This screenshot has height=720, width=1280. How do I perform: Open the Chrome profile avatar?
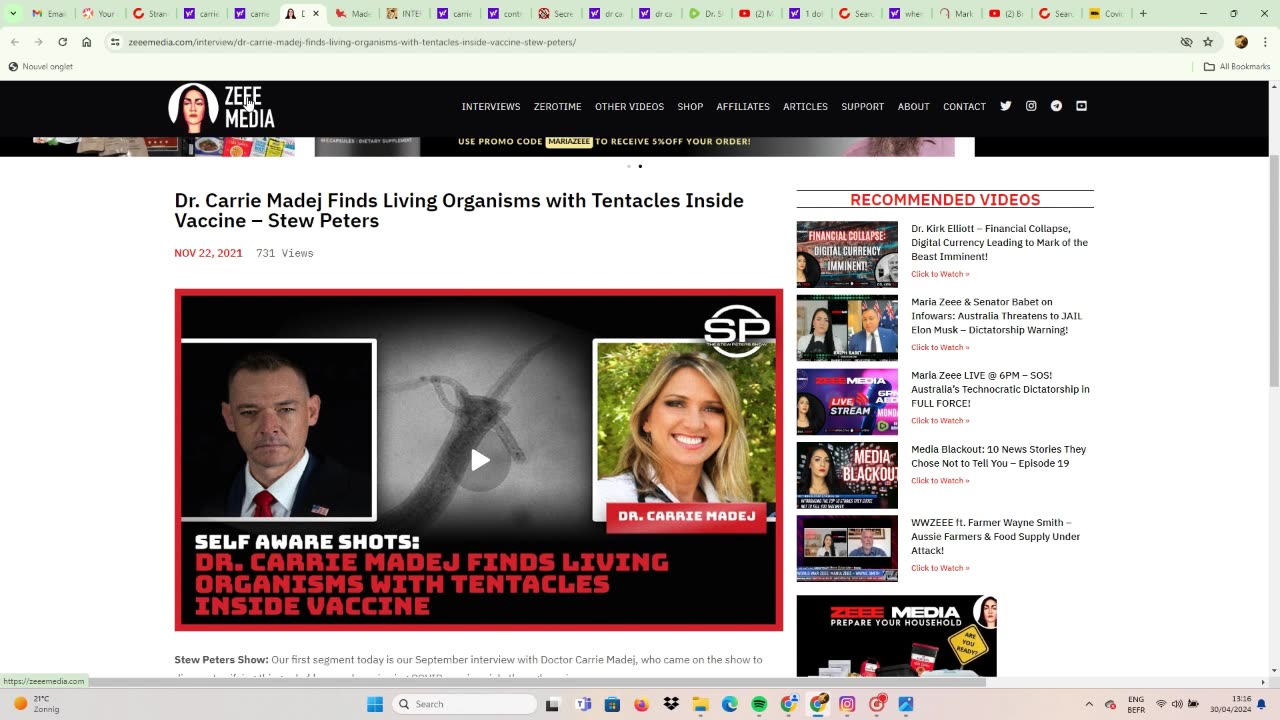point(1241,42)
